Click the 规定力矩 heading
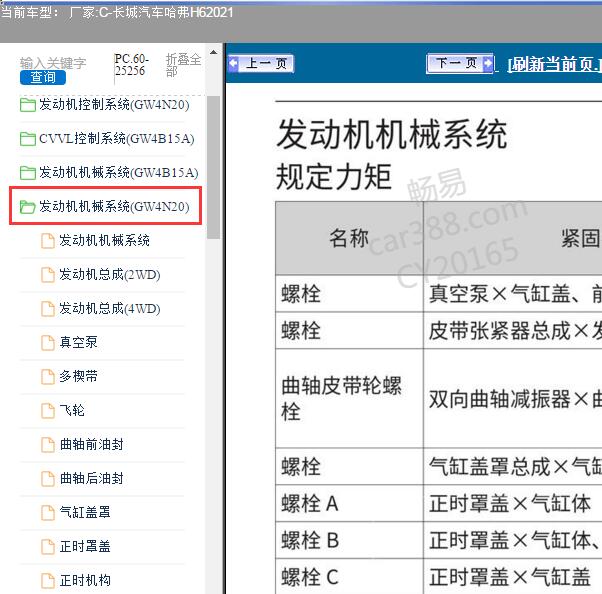The height and width of the screenshot is (594, 602). pyautogui.click(x=334, y=177)
